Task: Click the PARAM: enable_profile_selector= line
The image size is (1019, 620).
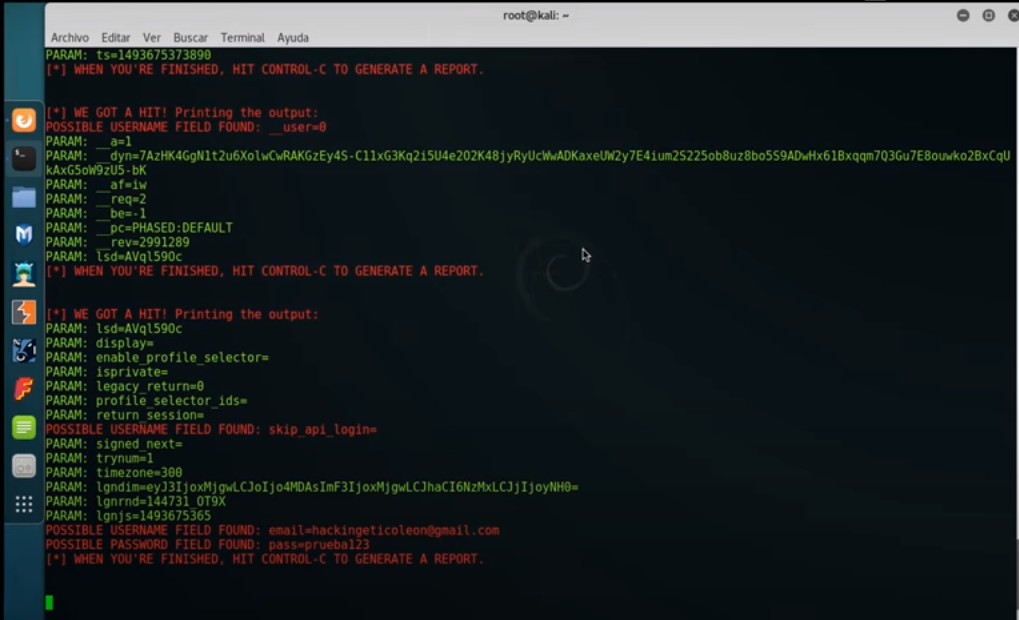Action: [157, 357]
